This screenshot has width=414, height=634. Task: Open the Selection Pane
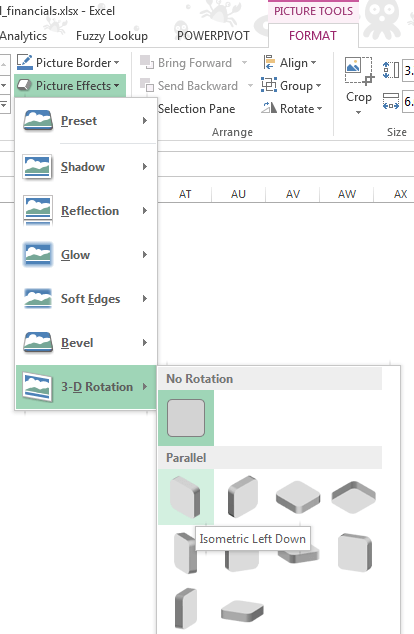196,108
